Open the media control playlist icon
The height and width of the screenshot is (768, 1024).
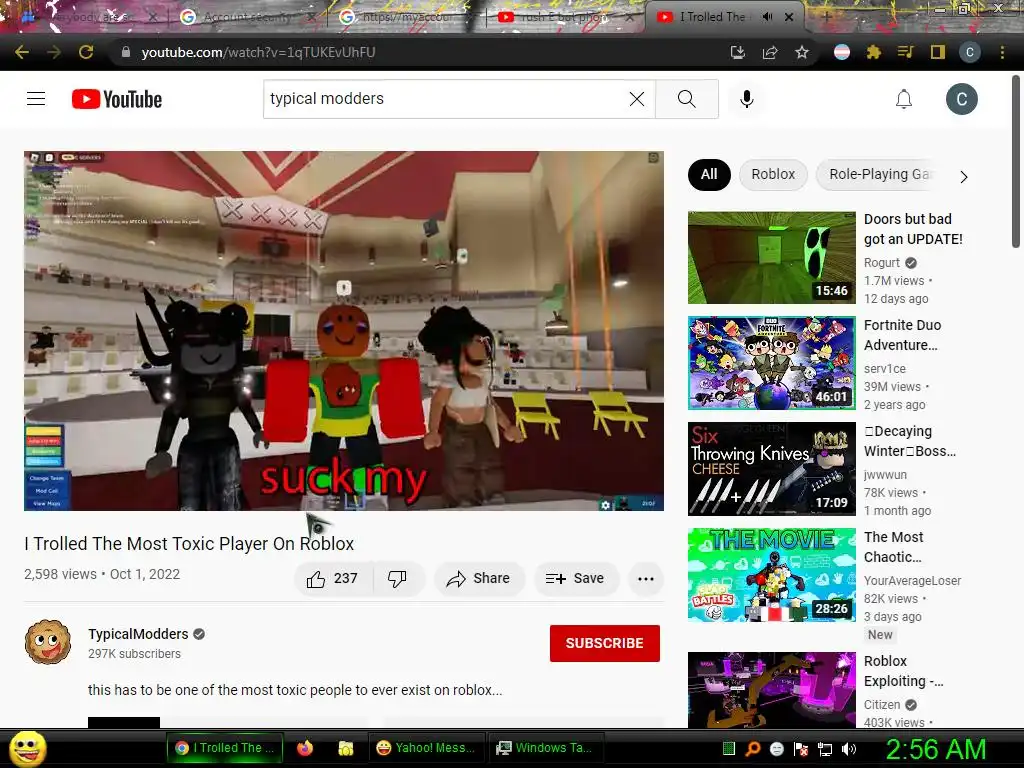coord(905,52)
